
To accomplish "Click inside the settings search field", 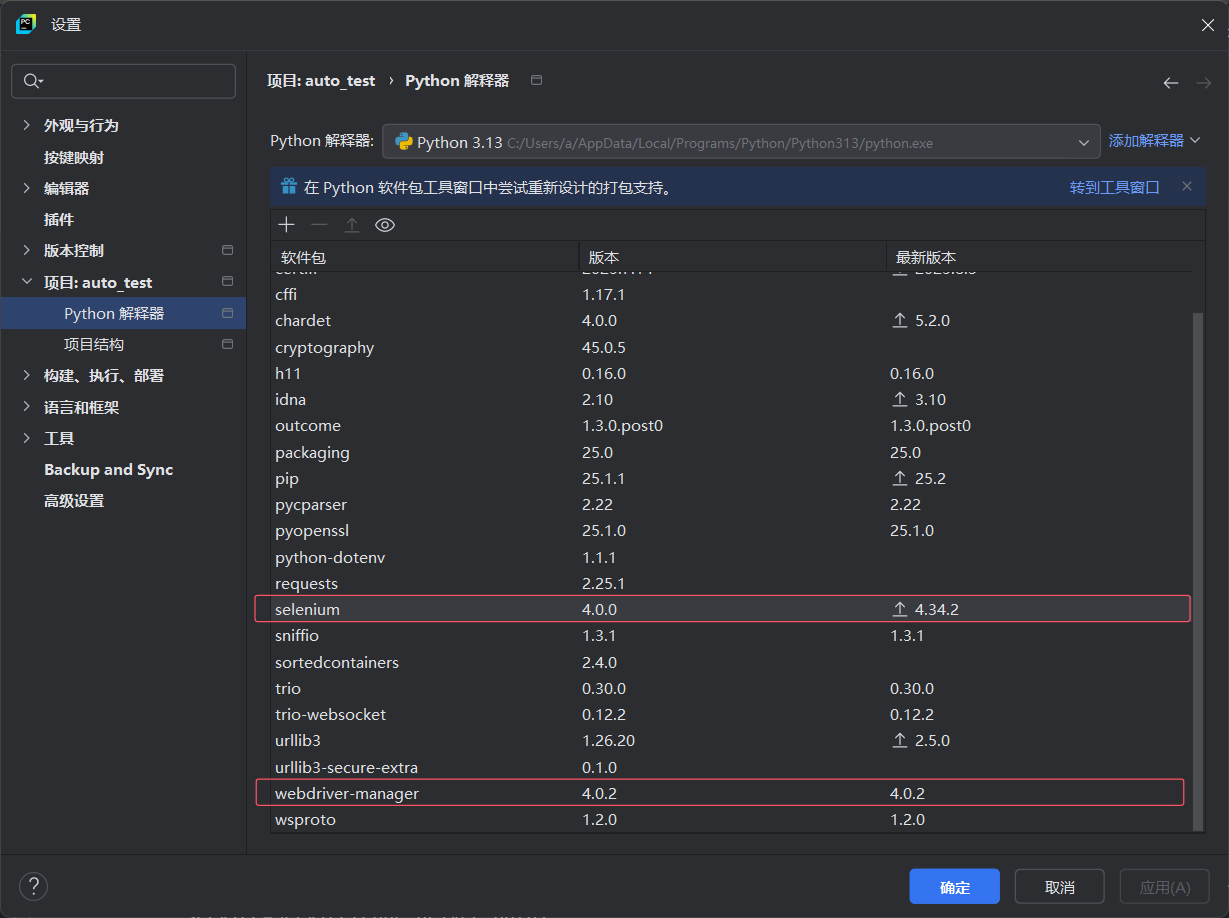I will click(123, 81).
